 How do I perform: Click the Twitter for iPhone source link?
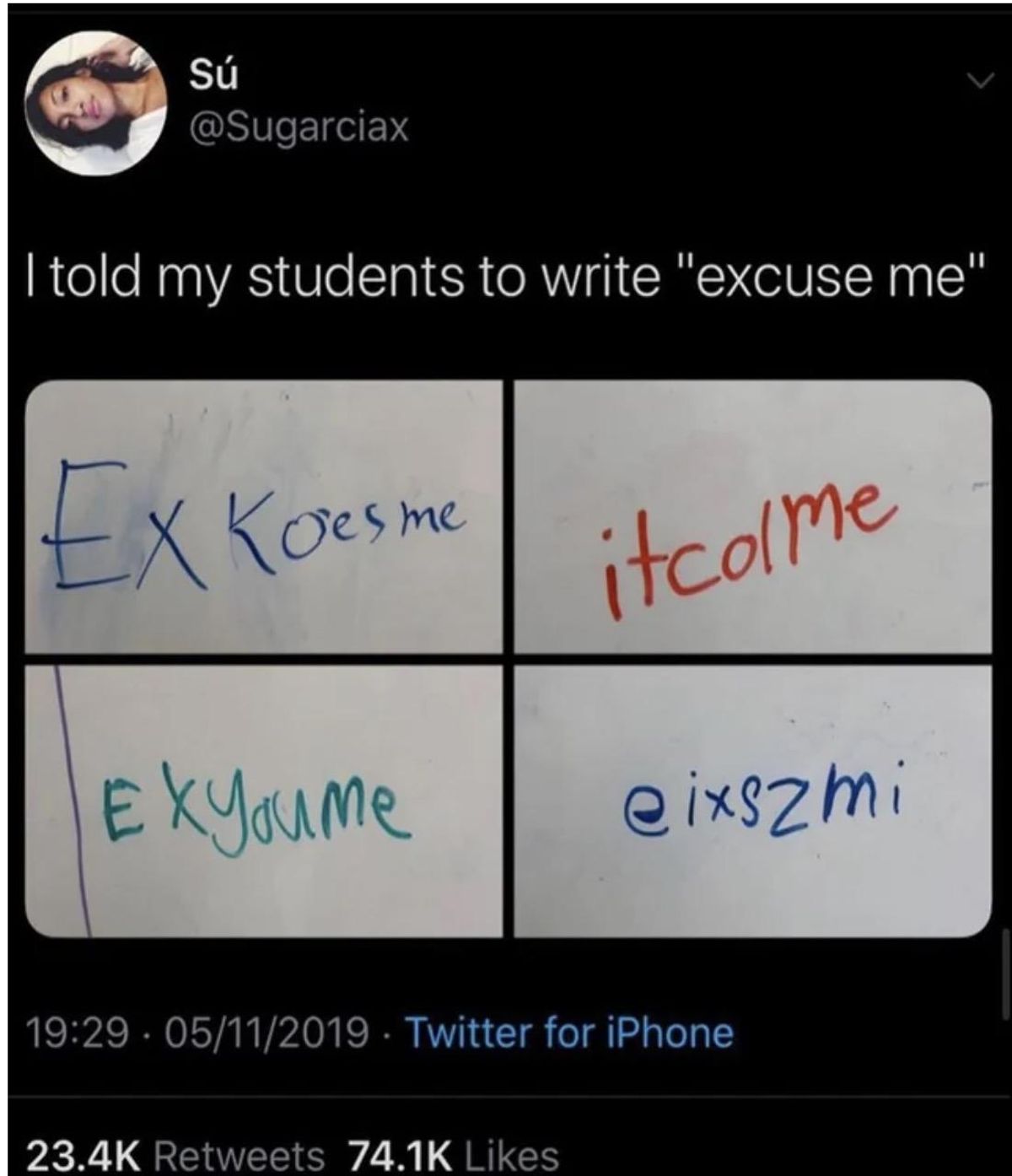point(570,1033)
